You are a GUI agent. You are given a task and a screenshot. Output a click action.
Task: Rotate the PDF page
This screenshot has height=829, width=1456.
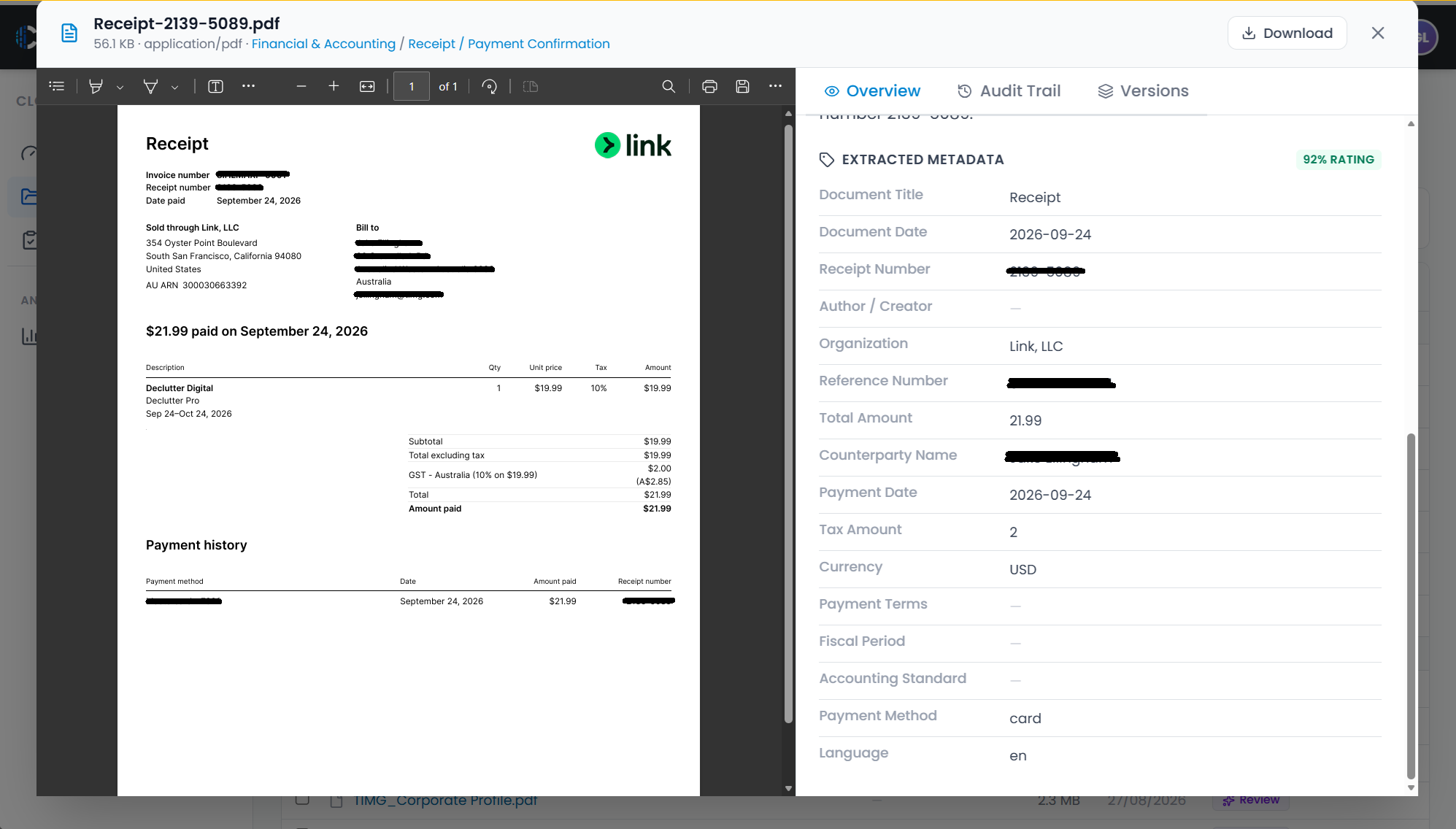tap(490, 86)
